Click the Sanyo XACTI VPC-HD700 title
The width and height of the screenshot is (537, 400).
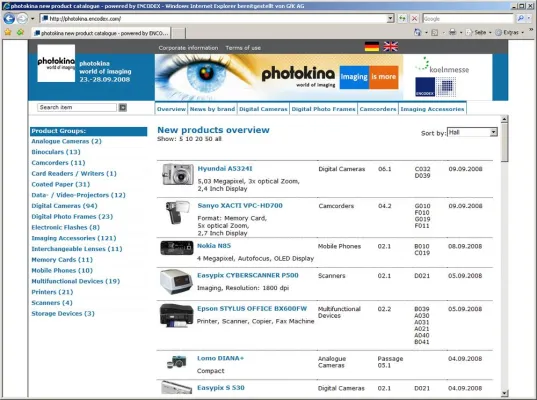click(x=240, y=205)
